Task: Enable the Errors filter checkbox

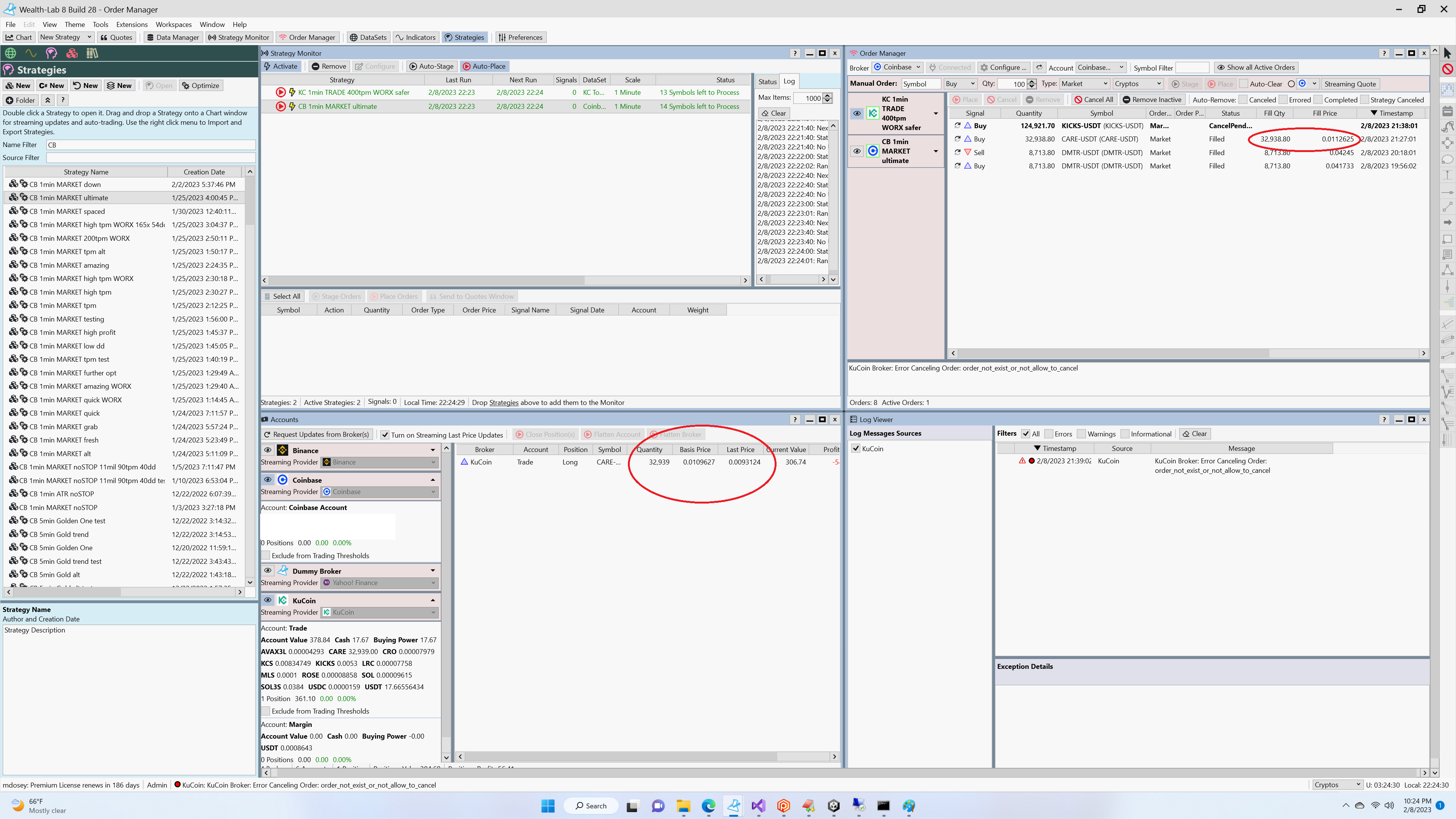Action: click(x=1048, y=433)
